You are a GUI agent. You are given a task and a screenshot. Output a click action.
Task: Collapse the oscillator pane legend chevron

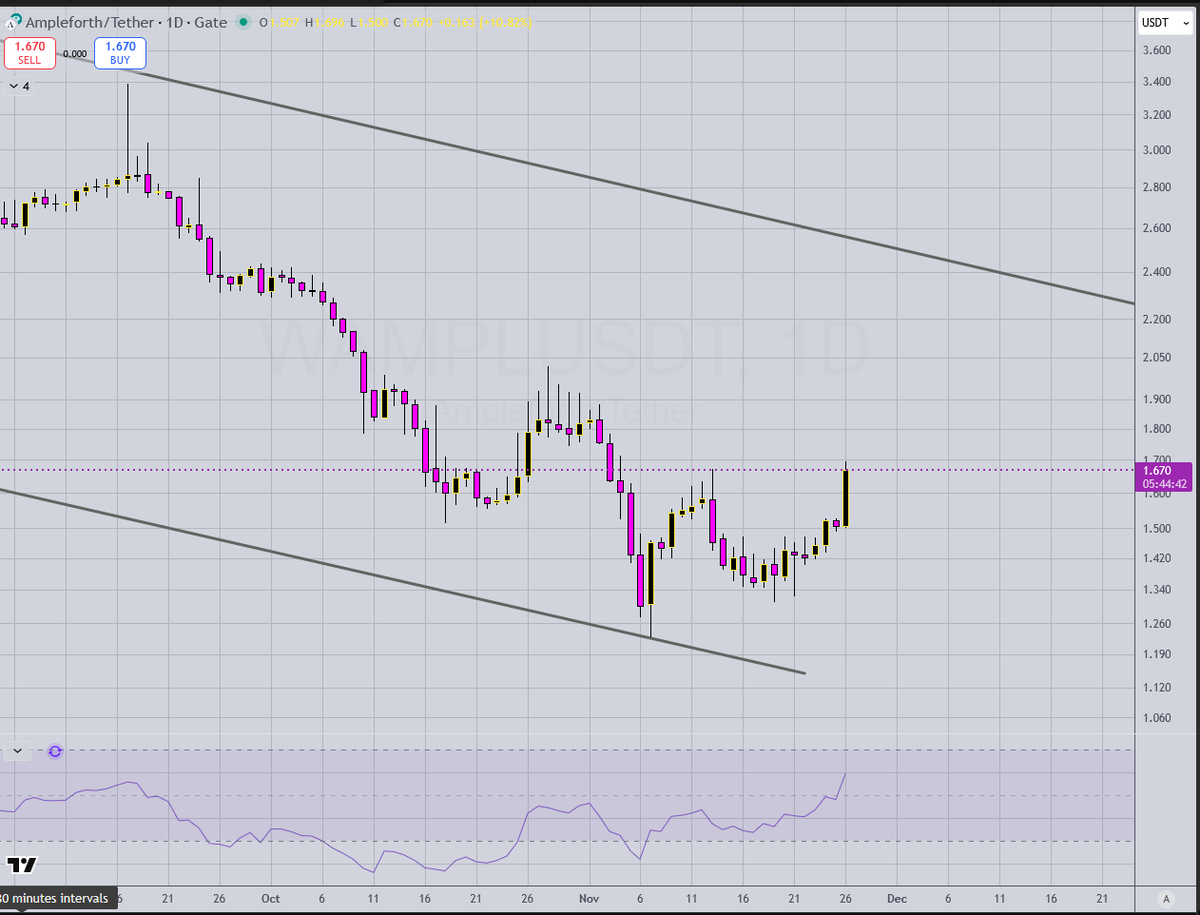(x=17, y=751)
